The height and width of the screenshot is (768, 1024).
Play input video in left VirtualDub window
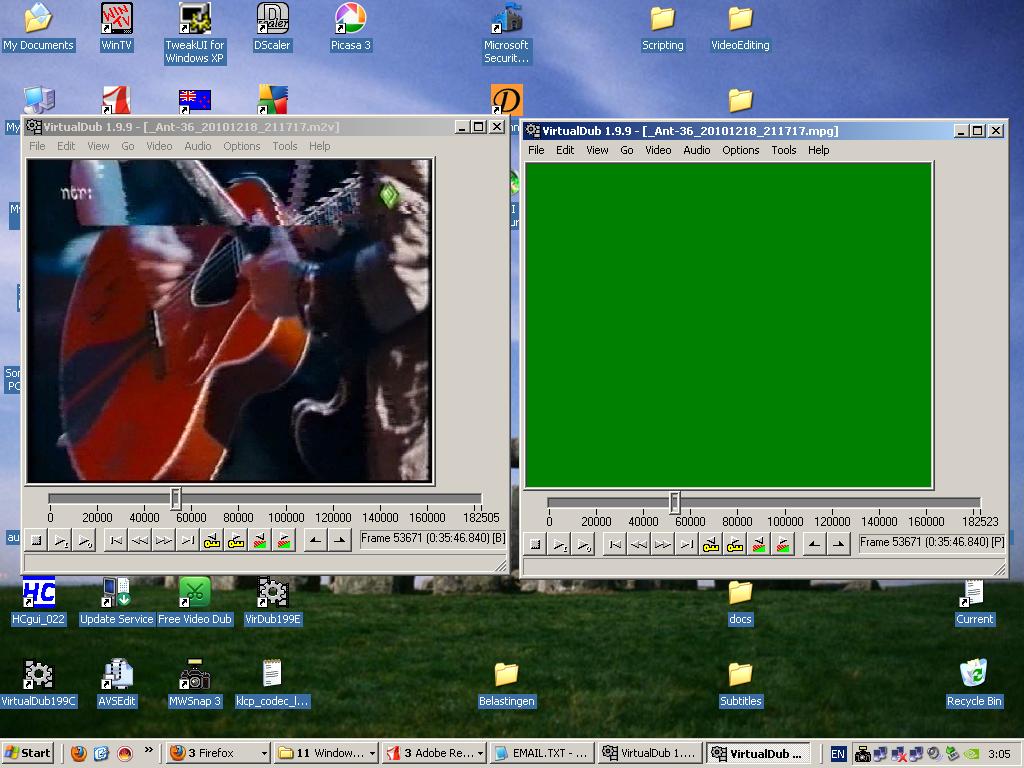(61, 541)
